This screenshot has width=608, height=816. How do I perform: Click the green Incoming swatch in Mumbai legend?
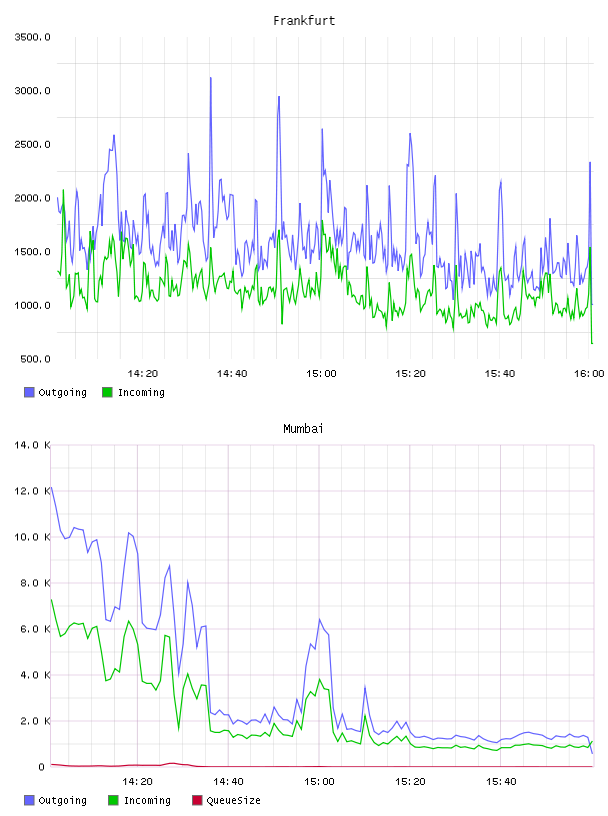[113, 800]
